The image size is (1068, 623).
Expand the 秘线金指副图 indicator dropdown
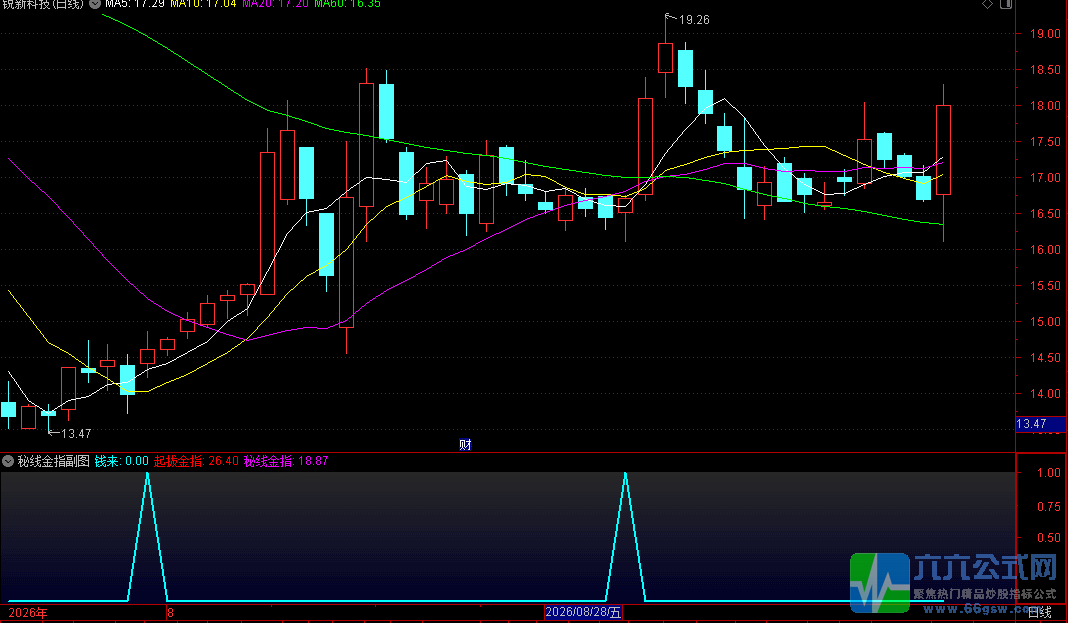8,461
